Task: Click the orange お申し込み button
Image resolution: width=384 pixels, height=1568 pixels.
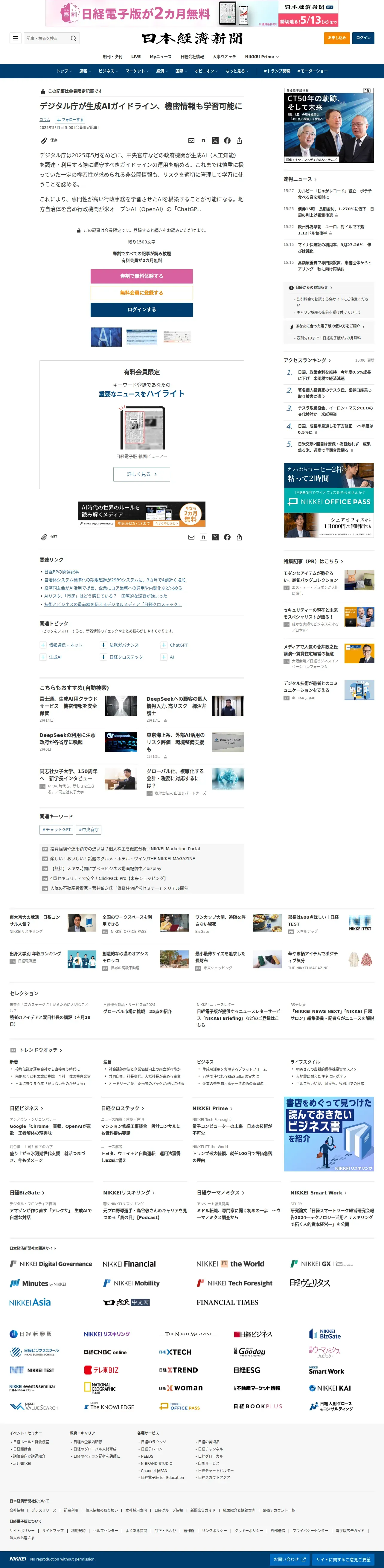Action: [337, 38]
